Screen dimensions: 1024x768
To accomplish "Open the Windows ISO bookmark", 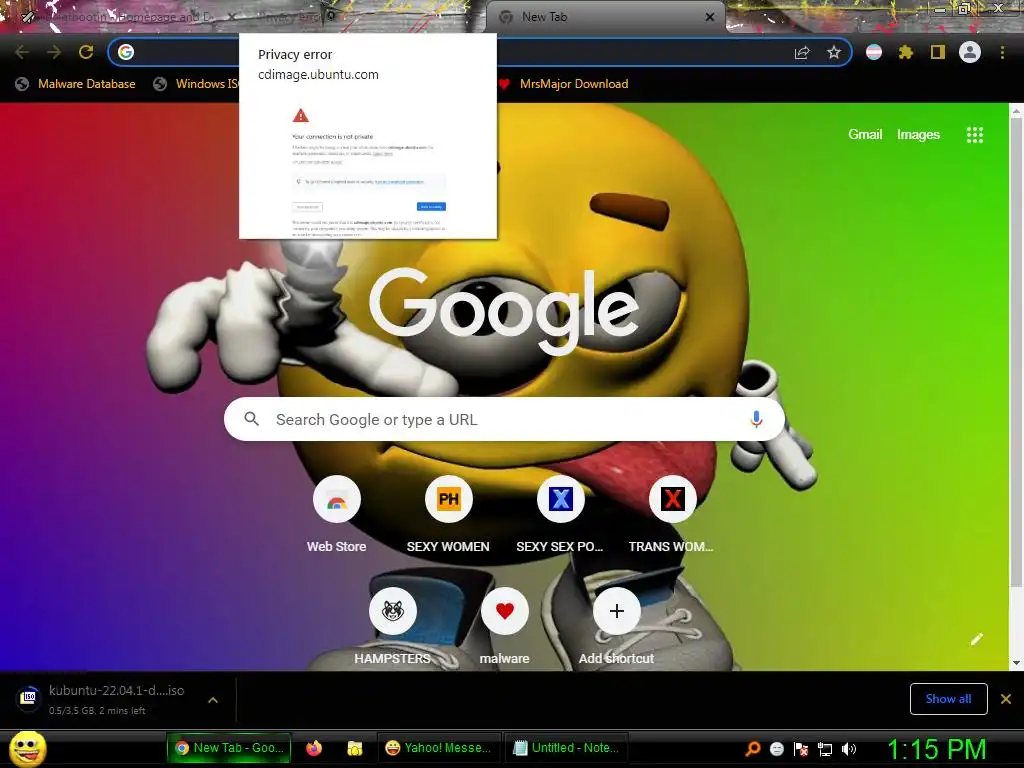I will (196, 84).
